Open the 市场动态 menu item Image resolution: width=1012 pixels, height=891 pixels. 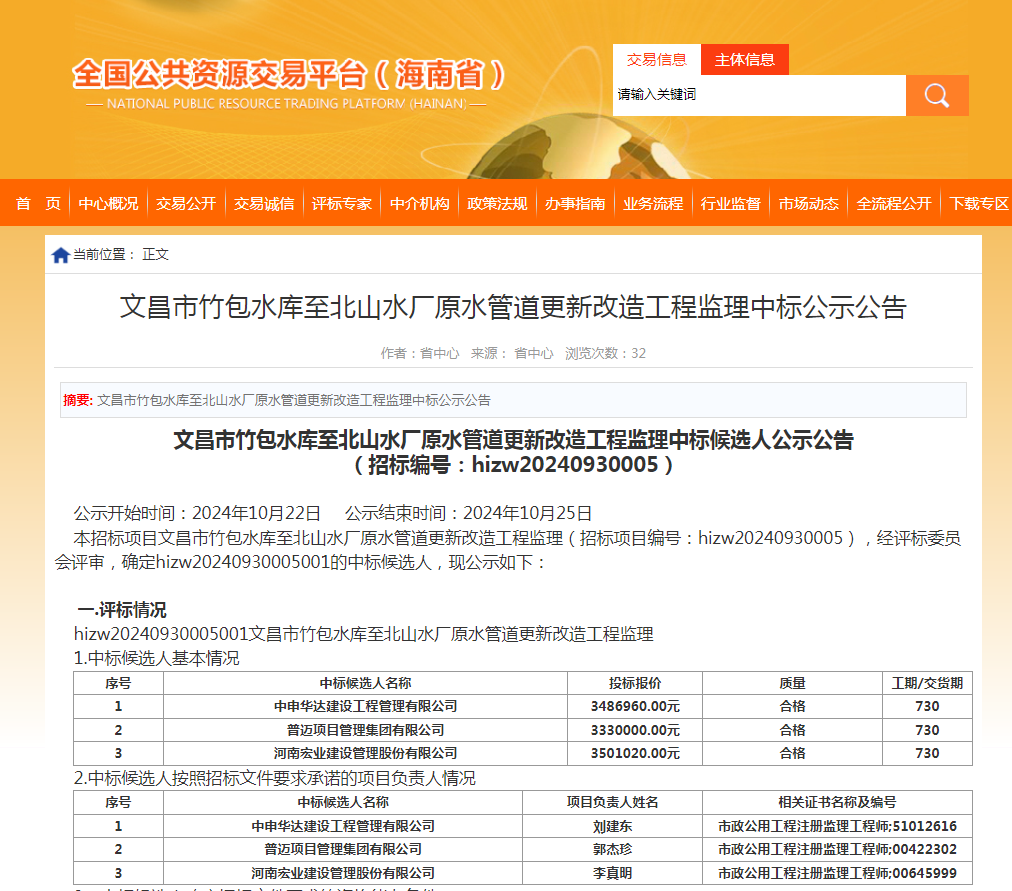pos(809,203)
